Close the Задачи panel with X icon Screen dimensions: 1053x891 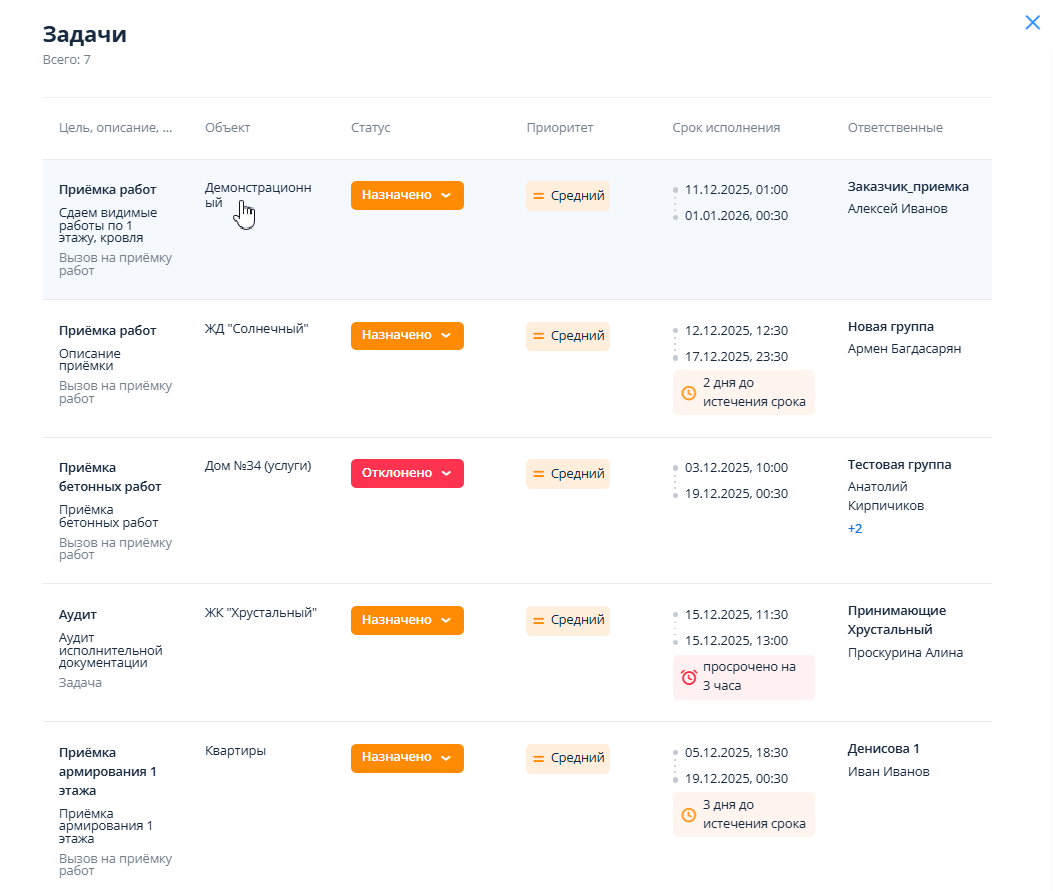click(x=1032, y=23)
